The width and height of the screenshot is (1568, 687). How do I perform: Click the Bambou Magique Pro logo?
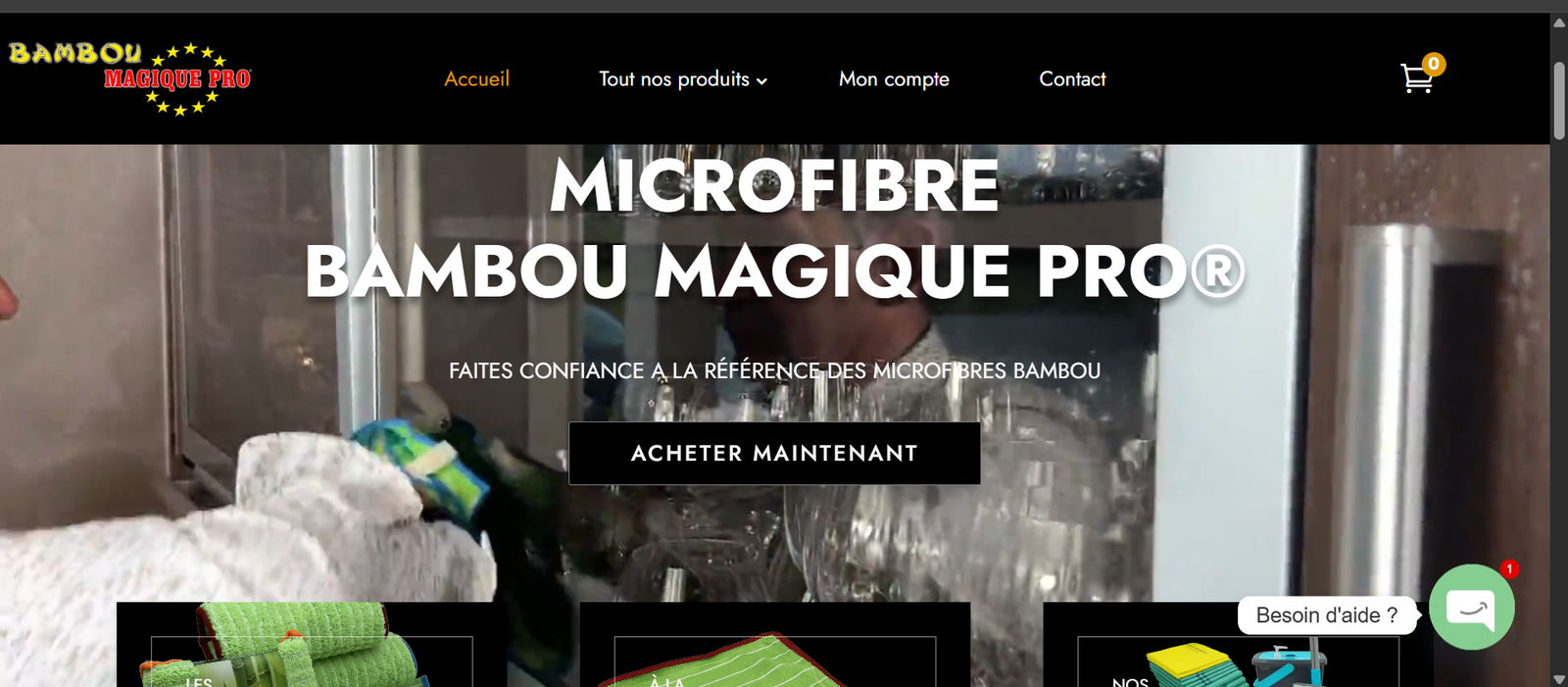pyautogui.click(x=129, y=78)
